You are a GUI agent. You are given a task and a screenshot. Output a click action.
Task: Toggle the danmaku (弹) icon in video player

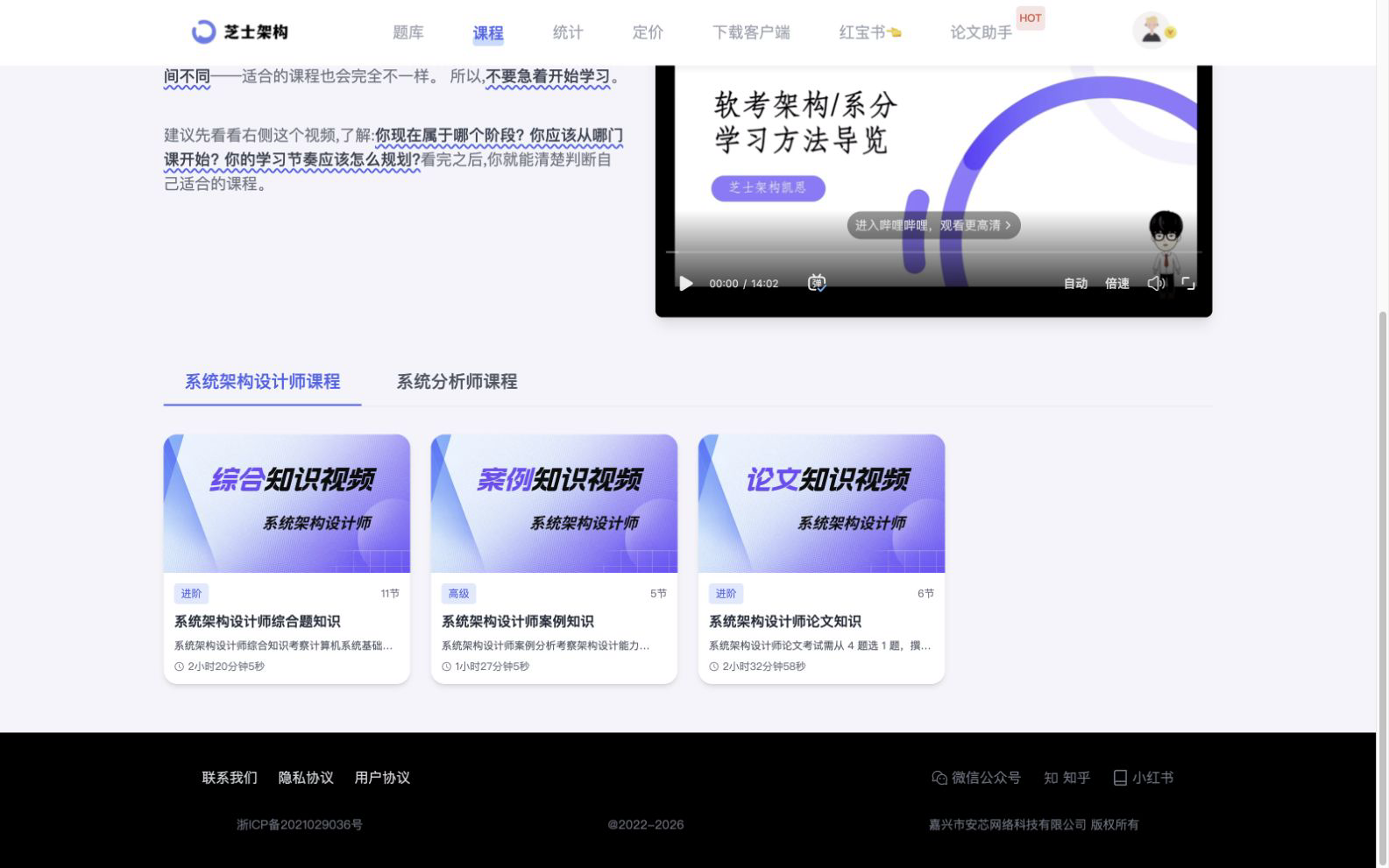[817, 283]
